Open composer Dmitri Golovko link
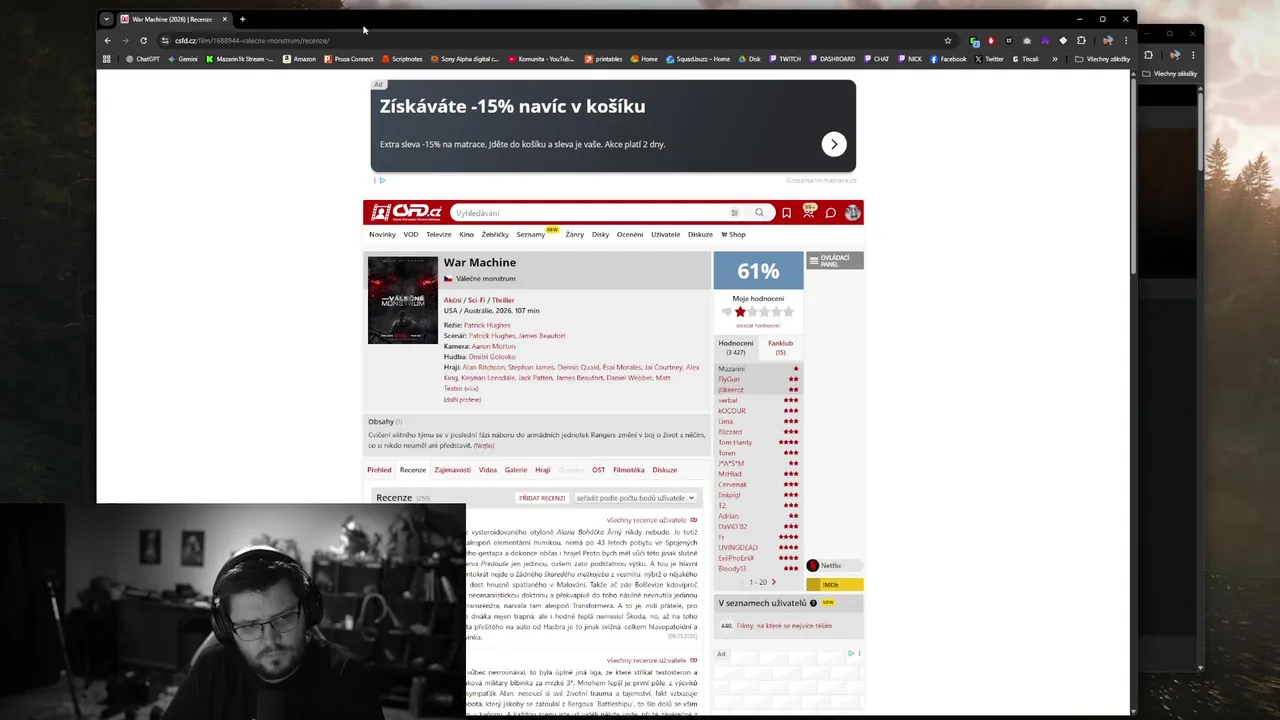Viewport: 1280px width, 720px height. click(492, 356)
